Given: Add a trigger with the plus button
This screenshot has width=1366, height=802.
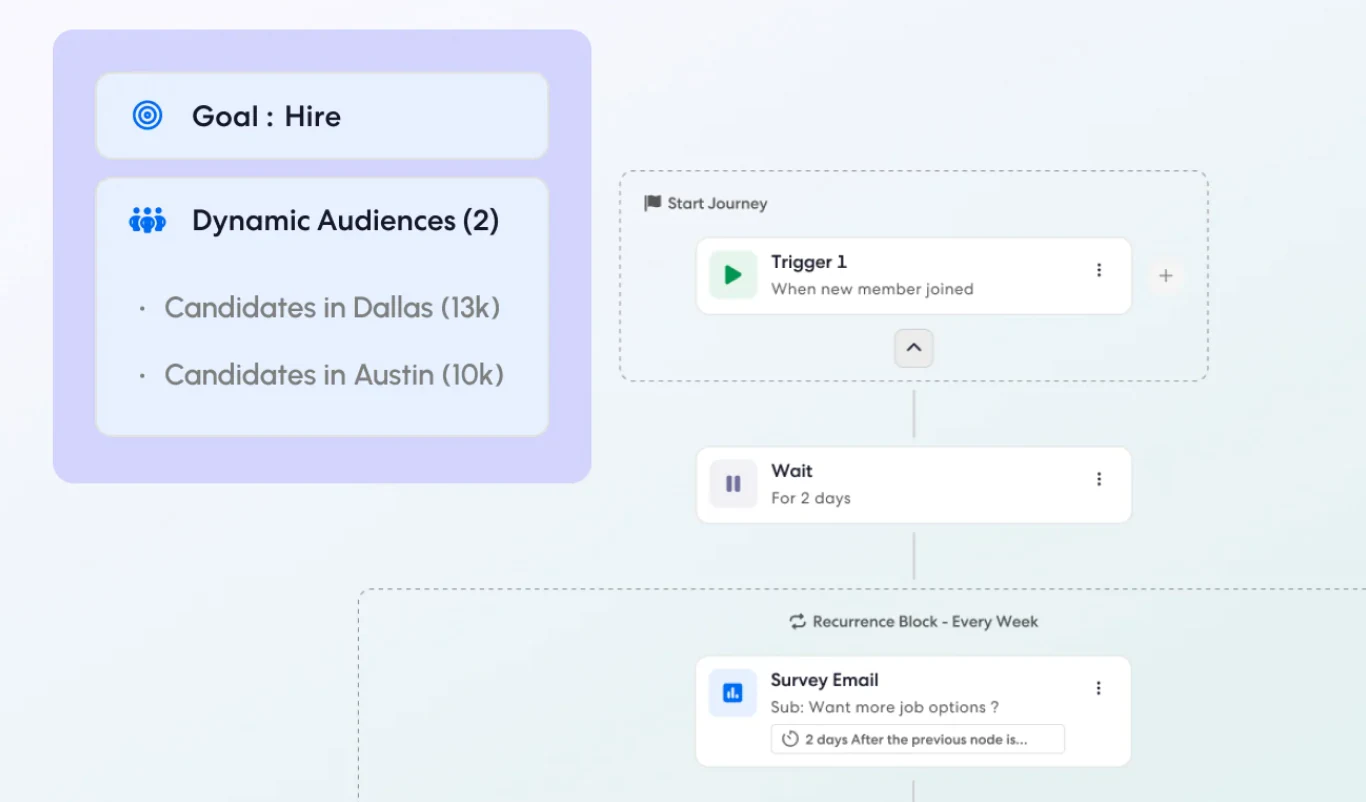Looking at the screenshot, I should click(x=1165, y=276).
